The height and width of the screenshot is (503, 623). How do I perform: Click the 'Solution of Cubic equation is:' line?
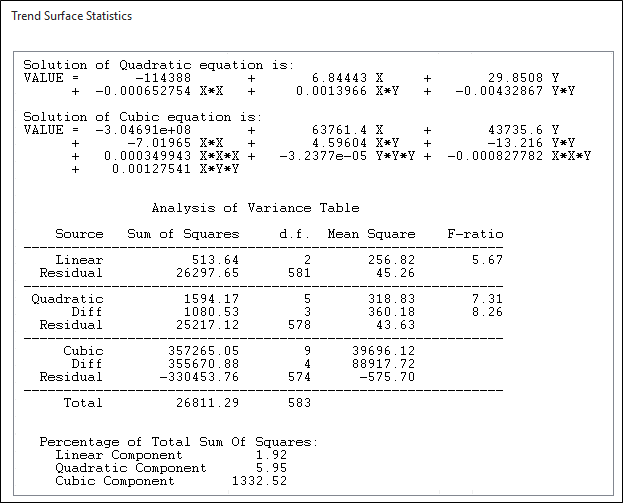pyautogui.click(x=142, y=117)
